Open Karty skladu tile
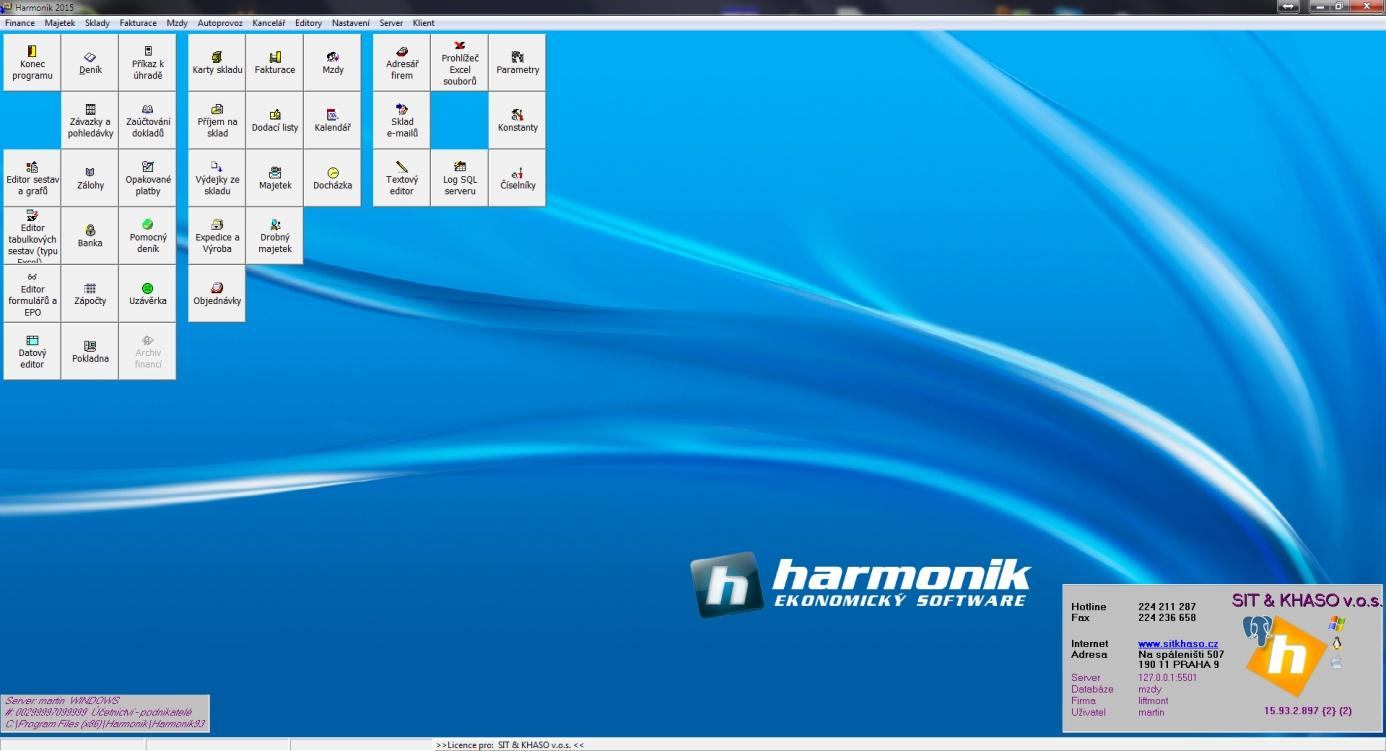 click(217, 63)
